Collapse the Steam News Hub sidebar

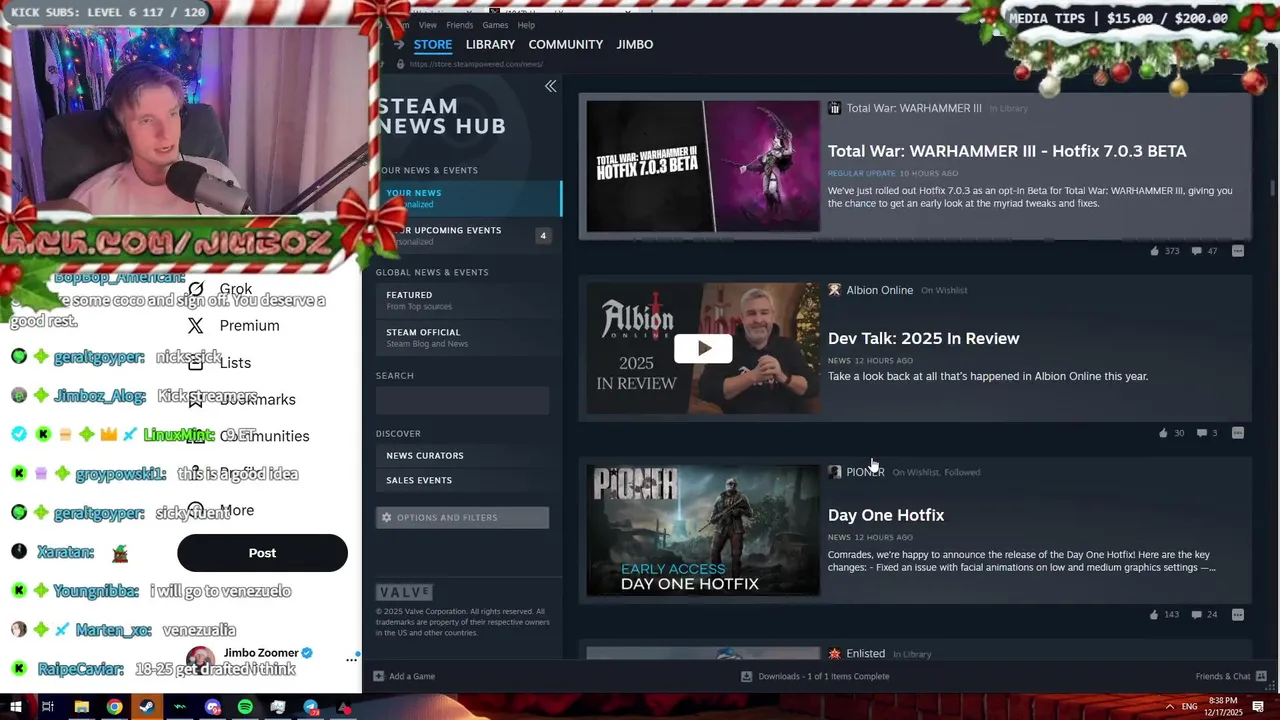click(550, 87)
